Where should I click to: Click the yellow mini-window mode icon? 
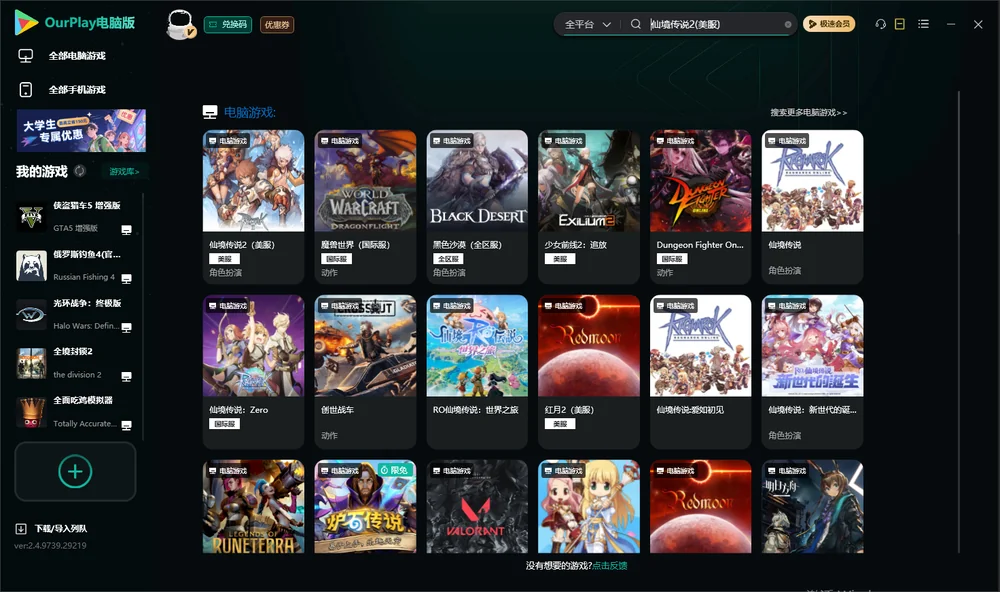click(900, 24)
